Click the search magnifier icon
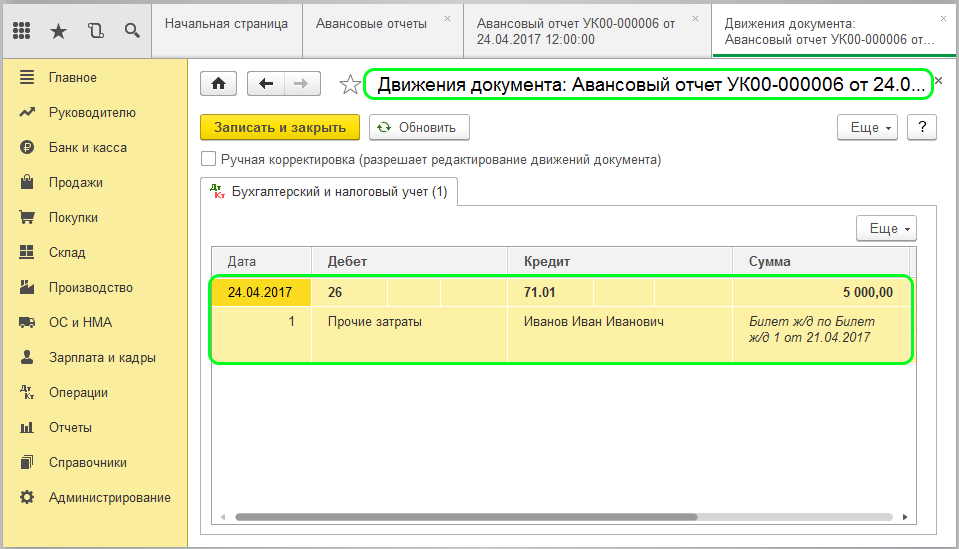This screenshot has width=959, height=549. click(131, 31)
